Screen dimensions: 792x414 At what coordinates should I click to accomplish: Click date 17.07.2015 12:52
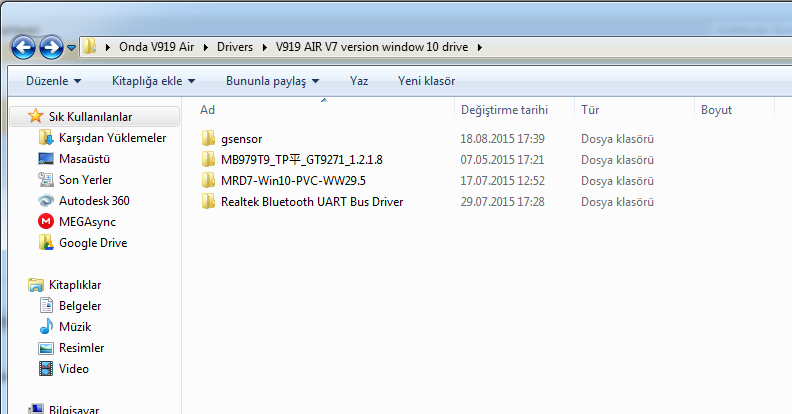[x=502, y=181]
